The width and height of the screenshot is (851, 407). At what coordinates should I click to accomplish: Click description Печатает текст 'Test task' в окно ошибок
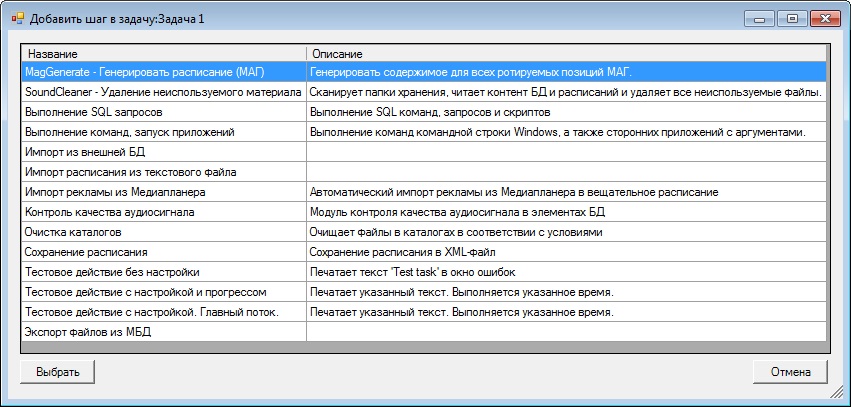tap(566, 272)
